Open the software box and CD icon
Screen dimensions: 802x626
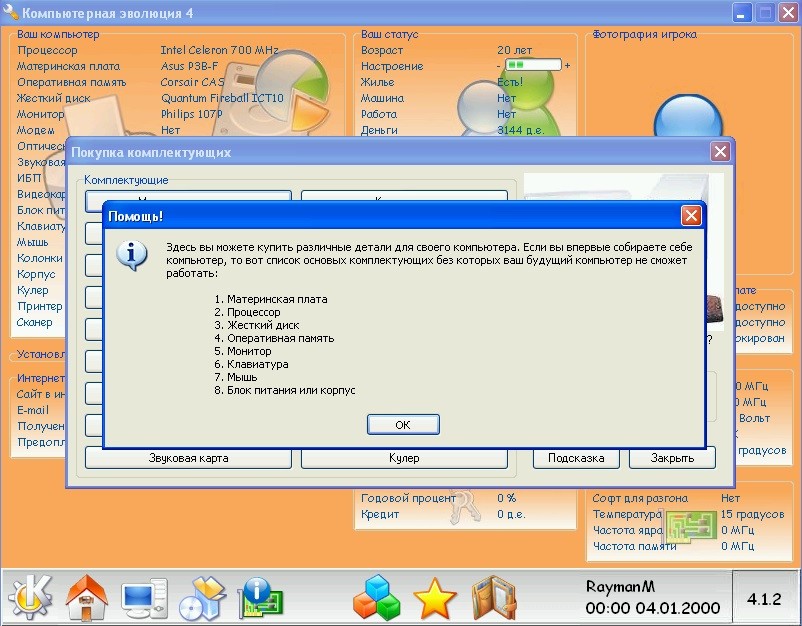pos(202,598)
